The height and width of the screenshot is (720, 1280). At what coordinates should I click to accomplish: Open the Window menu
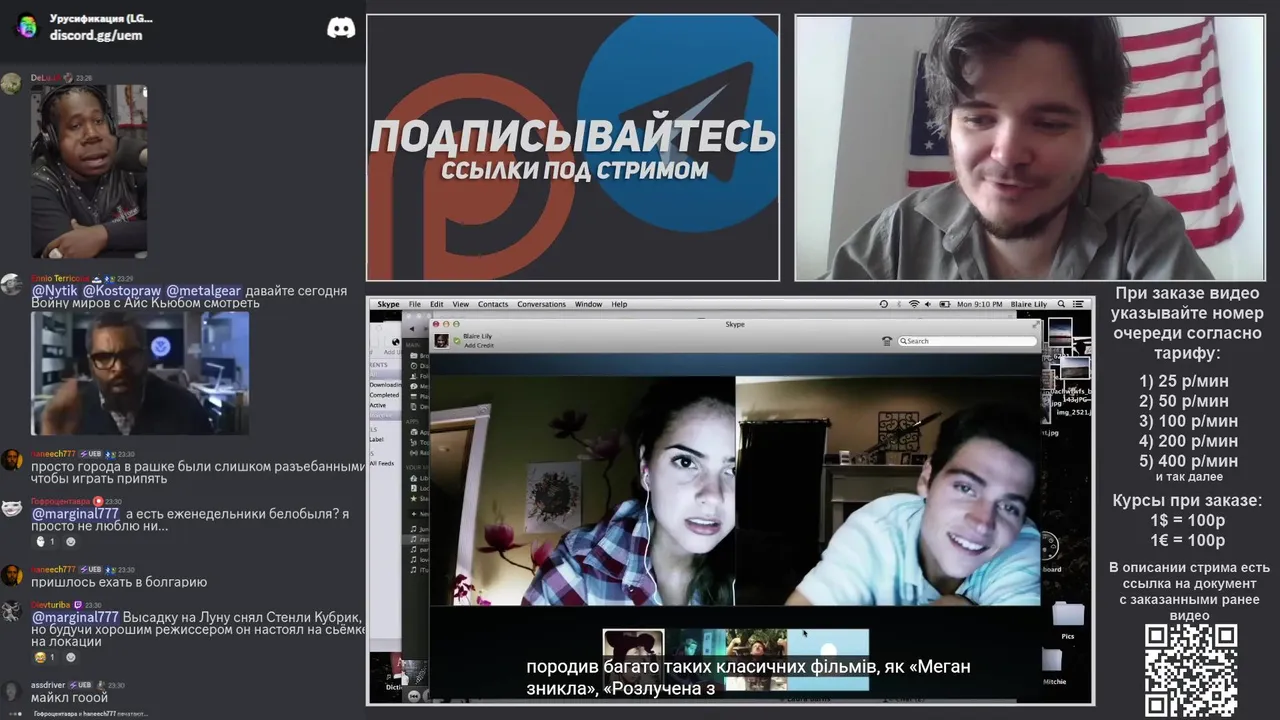tap(588, 304)
